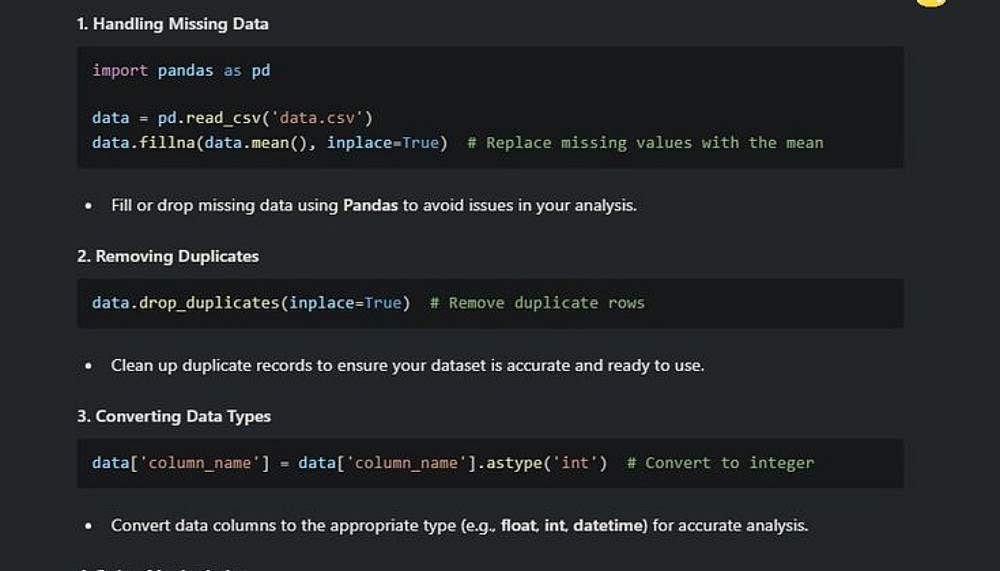Click the bold word "datetime" in the last bullet
The width and height of the screenshot is (1000, 571).
(609, 525)
